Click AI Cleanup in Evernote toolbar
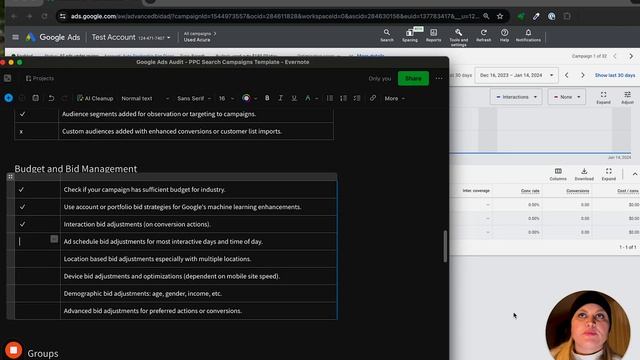Viewport: 640px width, 360px height. pos(95,98)
